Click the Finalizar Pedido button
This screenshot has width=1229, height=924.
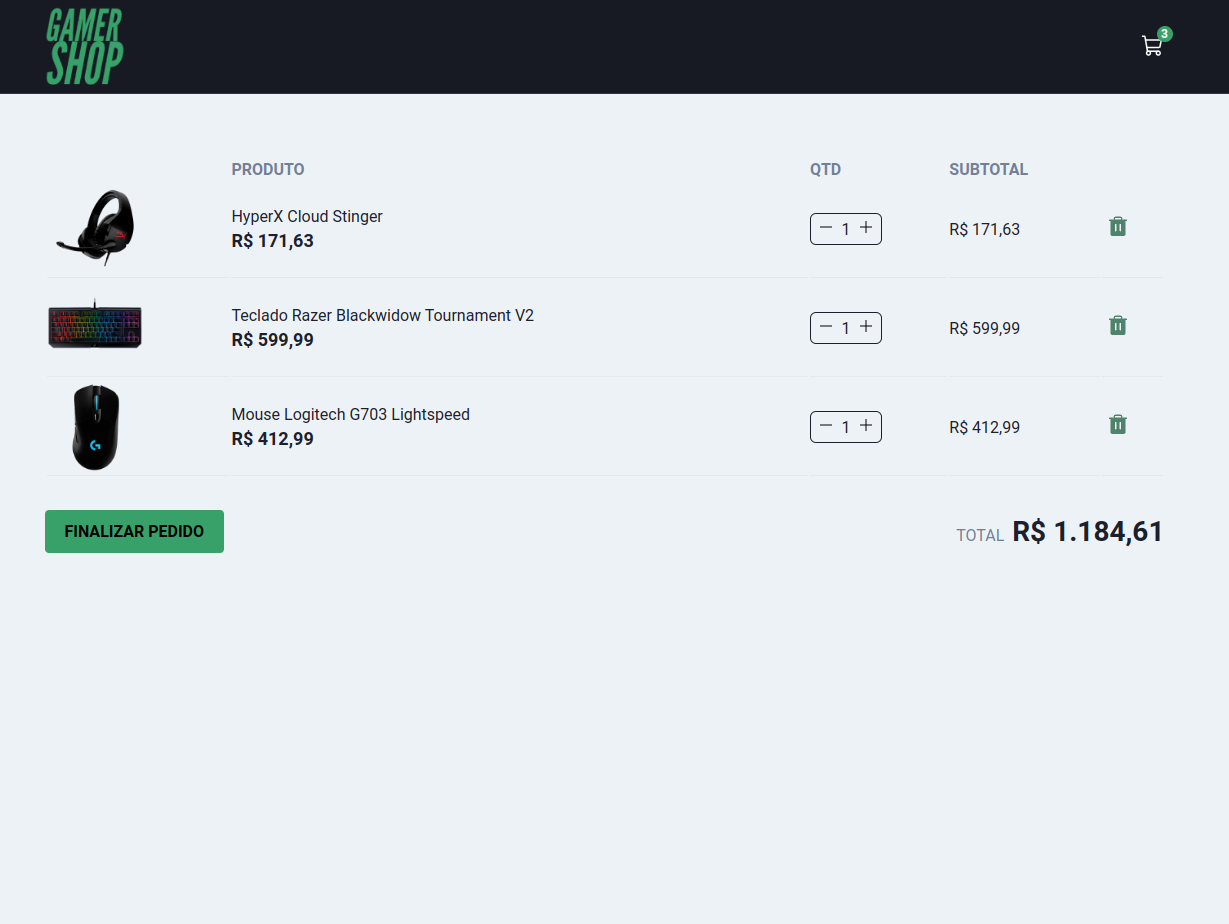coord(134,531)
